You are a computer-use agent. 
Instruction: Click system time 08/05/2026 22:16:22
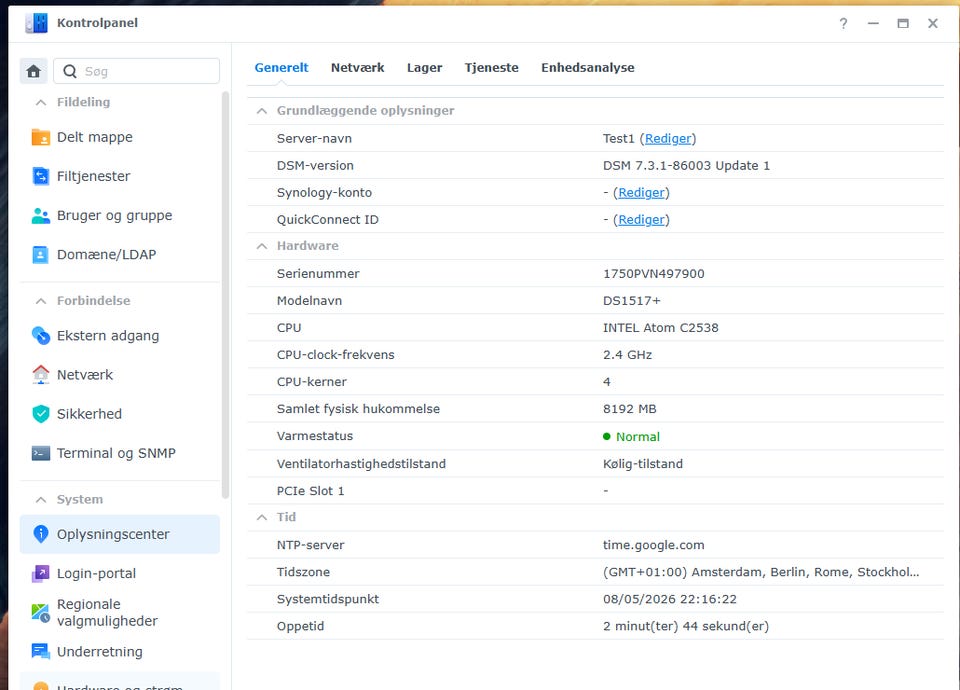pos(670,599)
